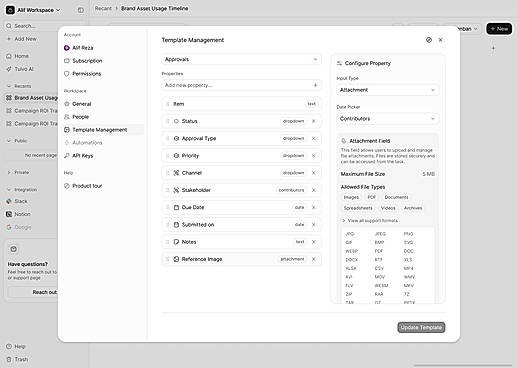Click the Due Date calendar icon
The image size is (518, 368).
[x=176, y=207]
